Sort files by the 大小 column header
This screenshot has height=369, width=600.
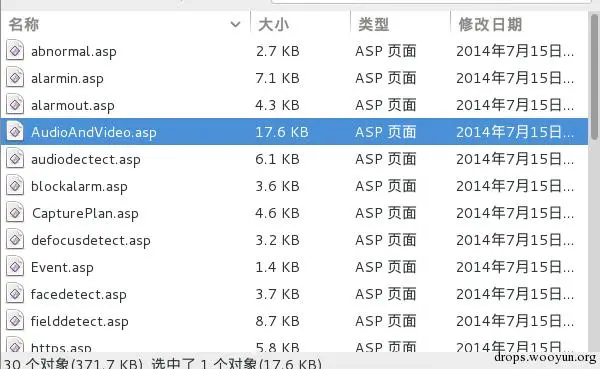273,24
